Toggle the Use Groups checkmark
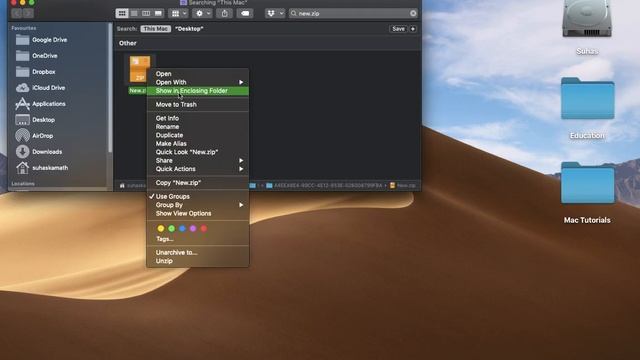 198,197
